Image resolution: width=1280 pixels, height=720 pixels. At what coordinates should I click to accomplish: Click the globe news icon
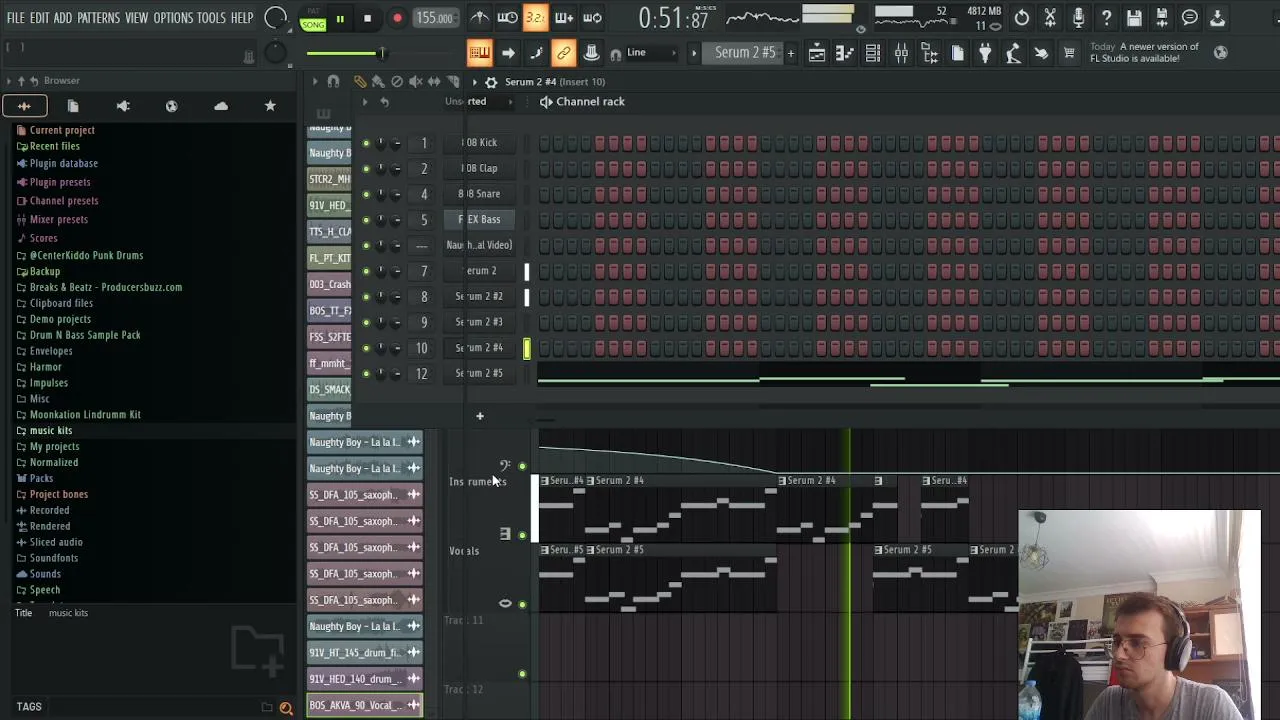coord(1220,52)
